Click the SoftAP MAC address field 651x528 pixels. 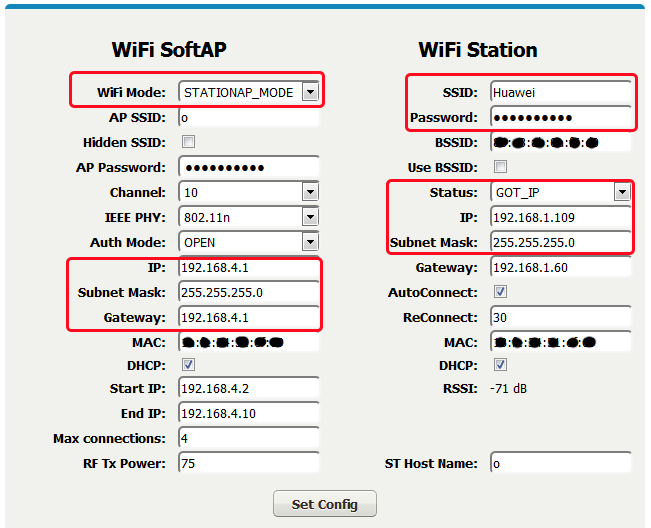249,342
